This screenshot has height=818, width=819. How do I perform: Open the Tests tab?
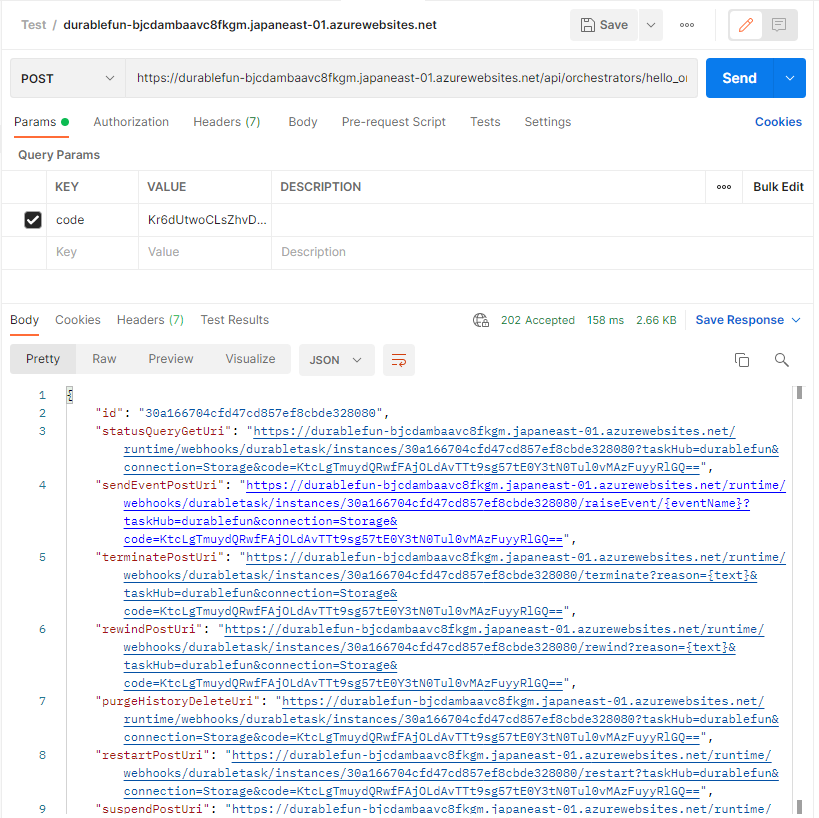click(x=485, y=122)
